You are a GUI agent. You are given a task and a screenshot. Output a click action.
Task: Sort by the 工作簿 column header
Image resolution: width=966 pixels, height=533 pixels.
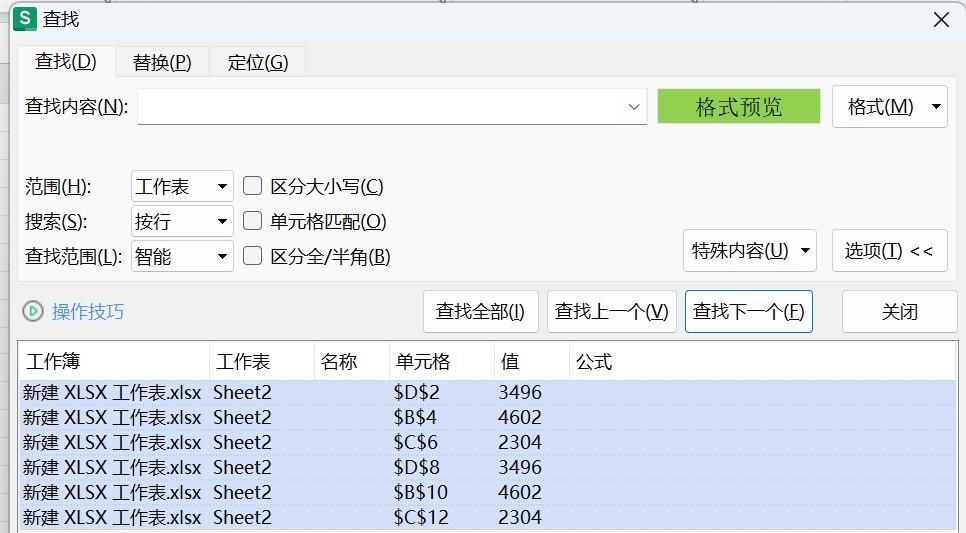click(x=114, y=361)
